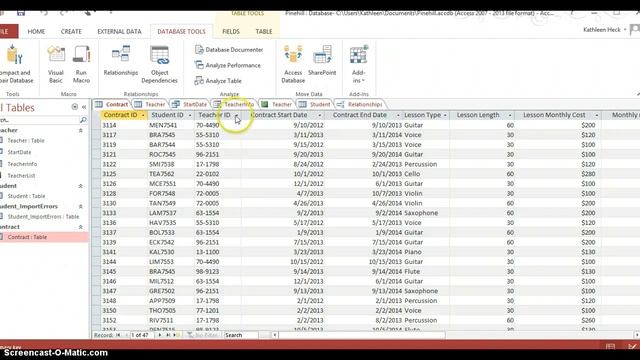Switch to the CREATE ribbon tab
This screenshot has height=360, width=640.
pyautogui.click(x=71, y=31)
